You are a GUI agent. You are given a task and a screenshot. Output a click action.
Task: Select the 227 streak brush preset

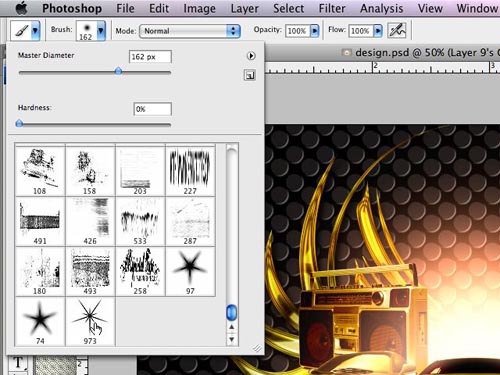[x=190, y=171]
